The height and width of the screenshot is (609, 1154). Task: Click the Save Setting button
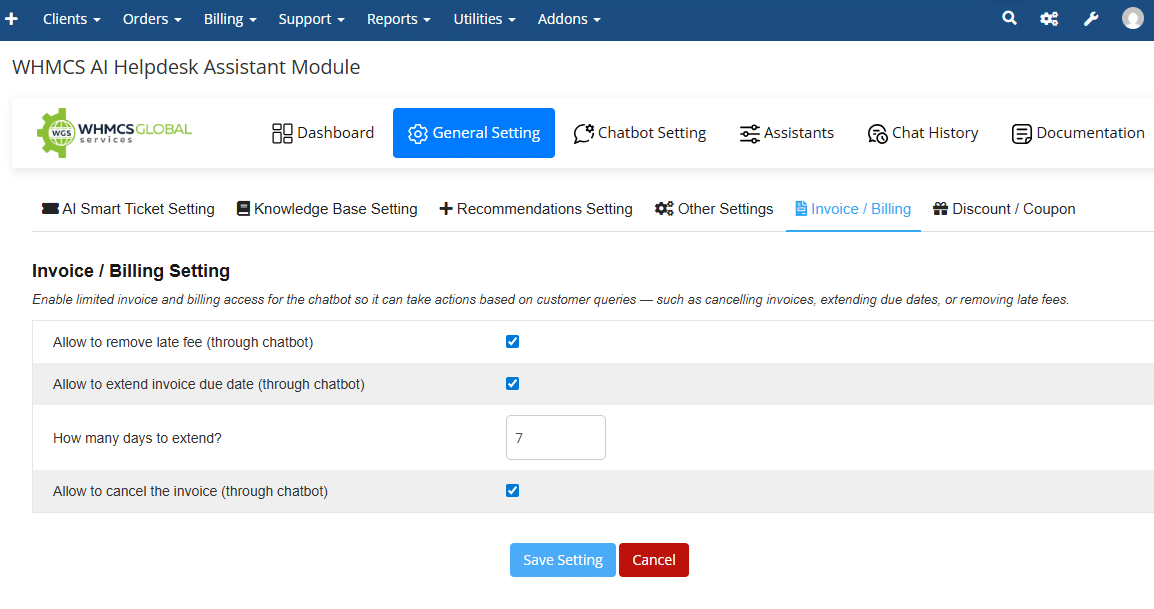point(562,560)
